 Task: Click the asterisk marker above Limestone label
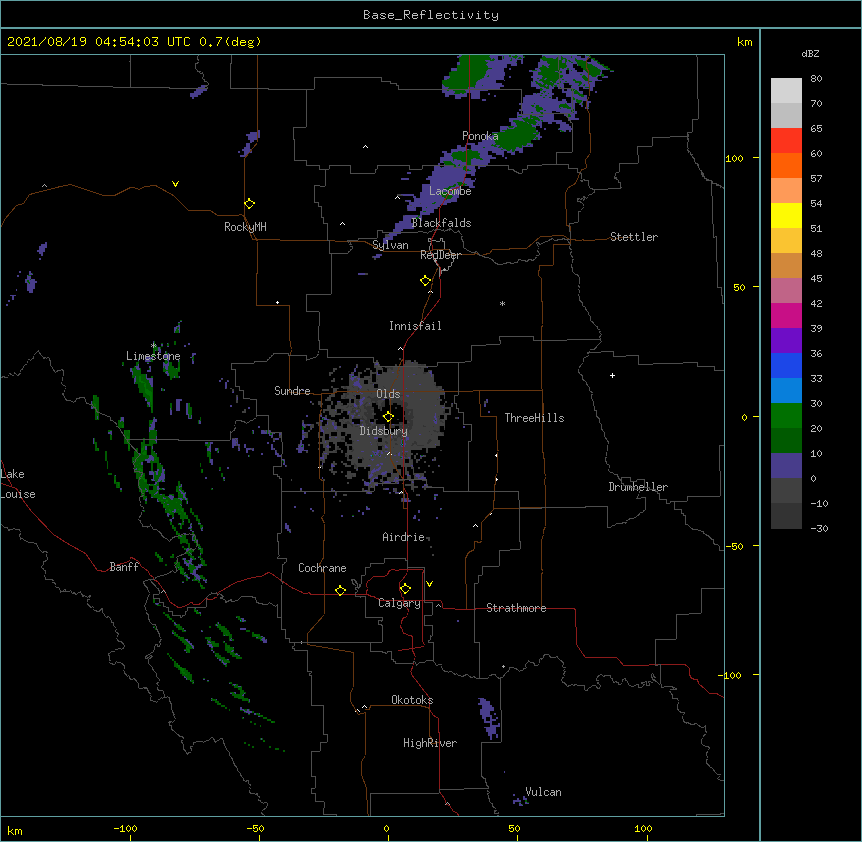pyautogui.click(x=154, y=346)
